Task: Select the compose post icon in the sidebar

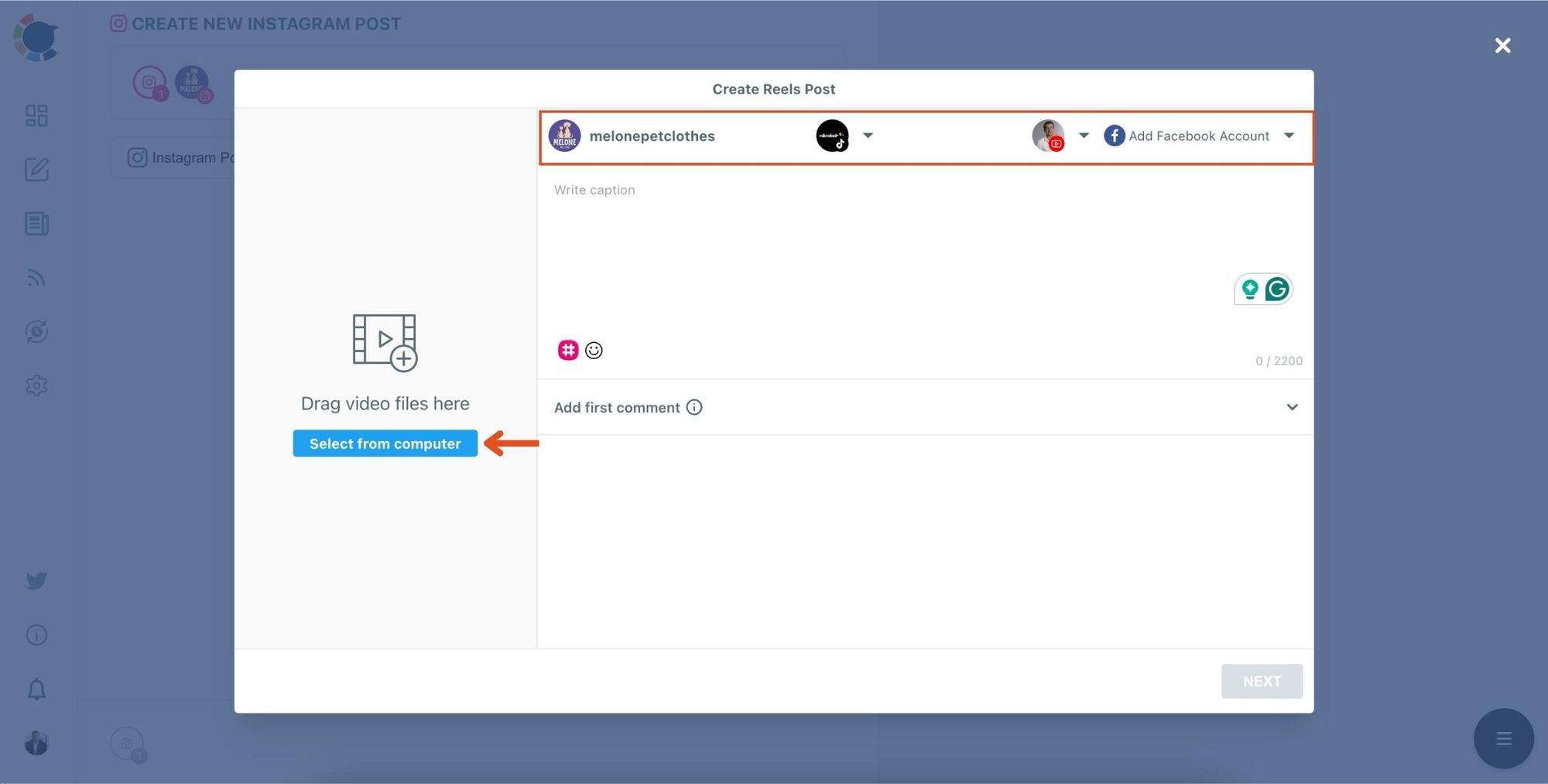Action: [36, 170]
